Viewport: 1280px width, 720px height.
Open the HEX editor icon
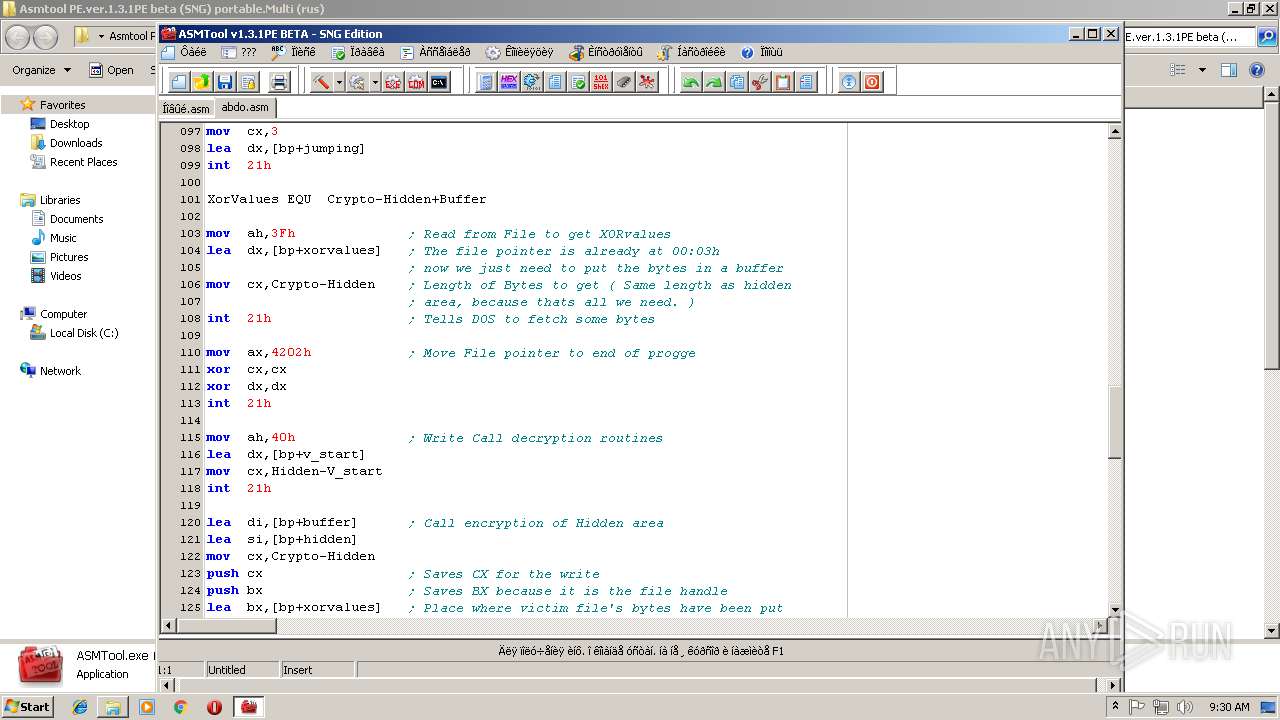(509, 82)
